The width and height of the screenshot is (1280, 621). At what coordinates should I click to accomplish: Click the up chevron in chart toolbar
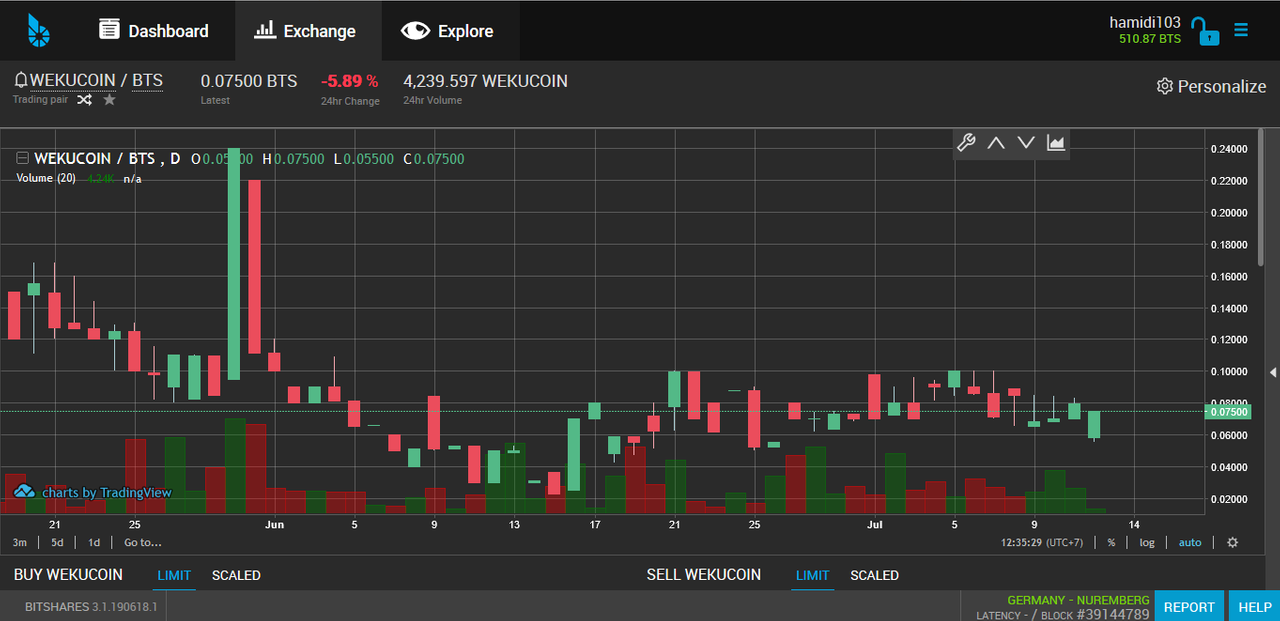click(x=996, y=143)
